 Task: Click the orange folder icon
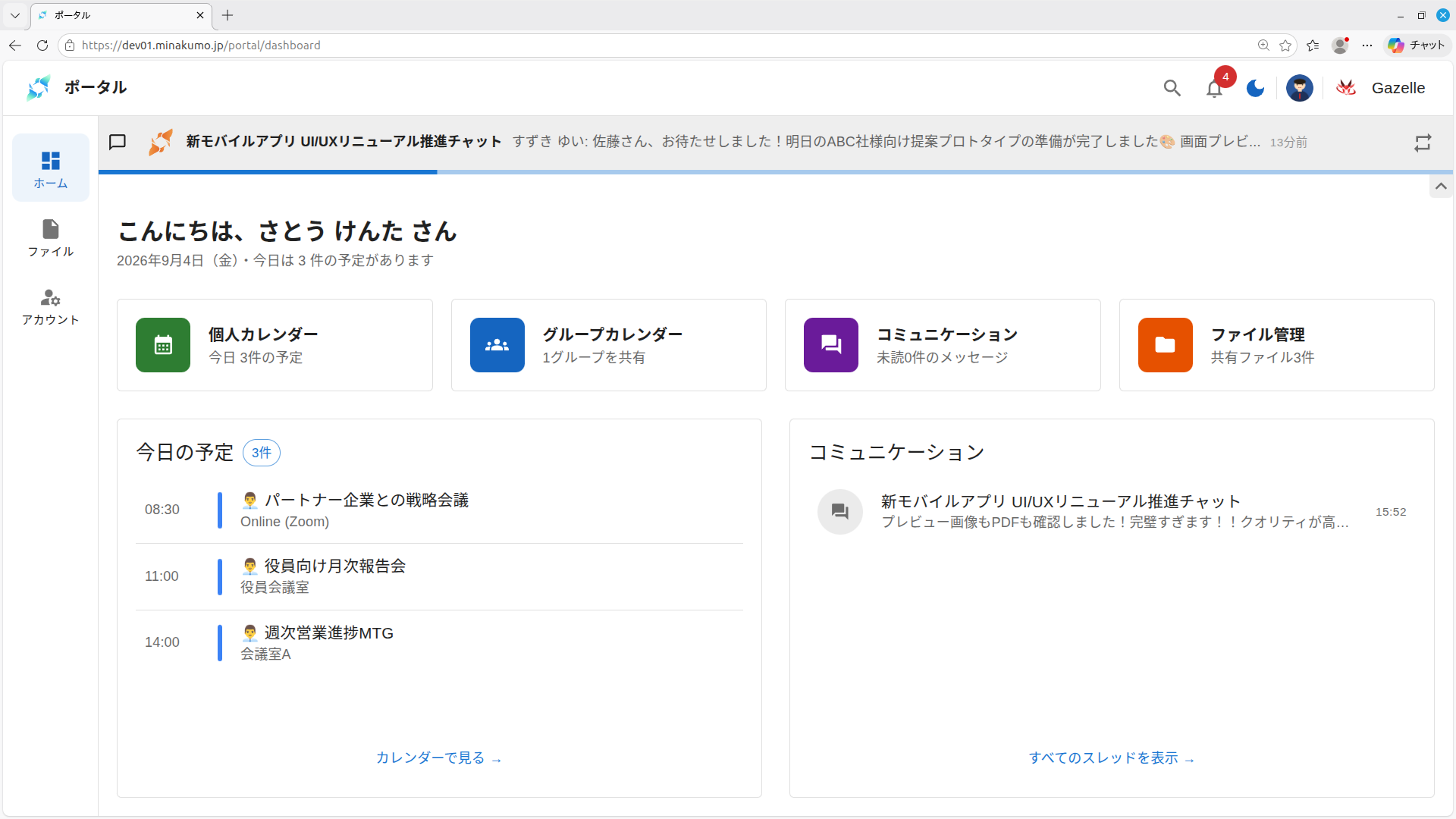(x=1166, y=345)
